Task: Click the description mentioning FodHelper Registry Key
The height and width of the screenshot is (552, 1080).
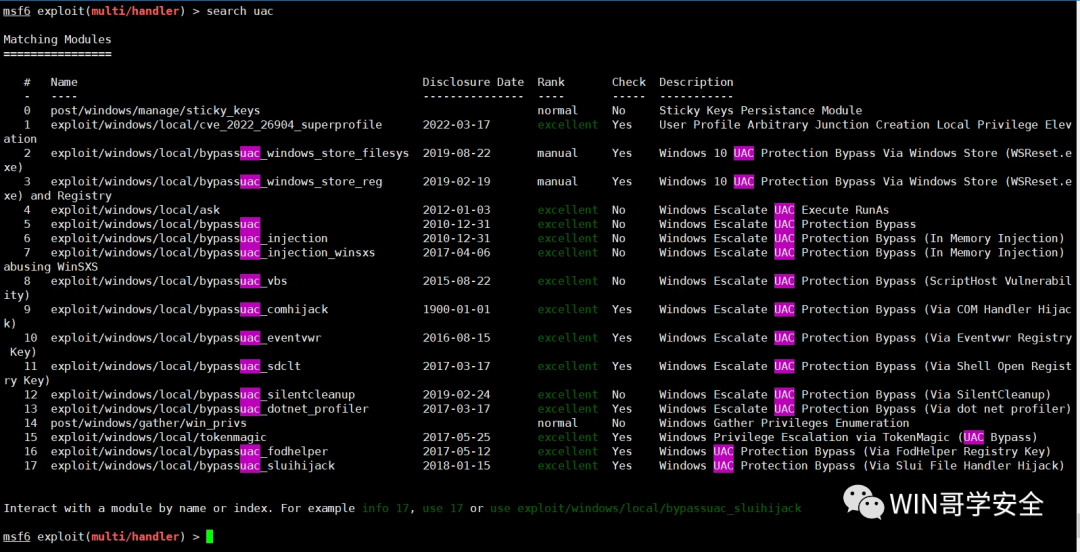Action: (x=855, y=451)
